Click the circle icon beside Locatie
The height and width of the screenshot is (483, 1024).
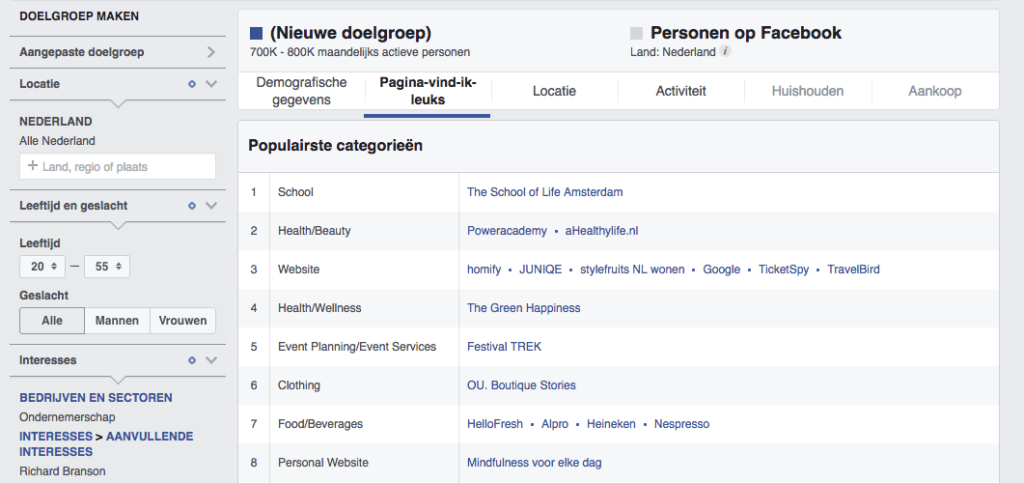192,84
